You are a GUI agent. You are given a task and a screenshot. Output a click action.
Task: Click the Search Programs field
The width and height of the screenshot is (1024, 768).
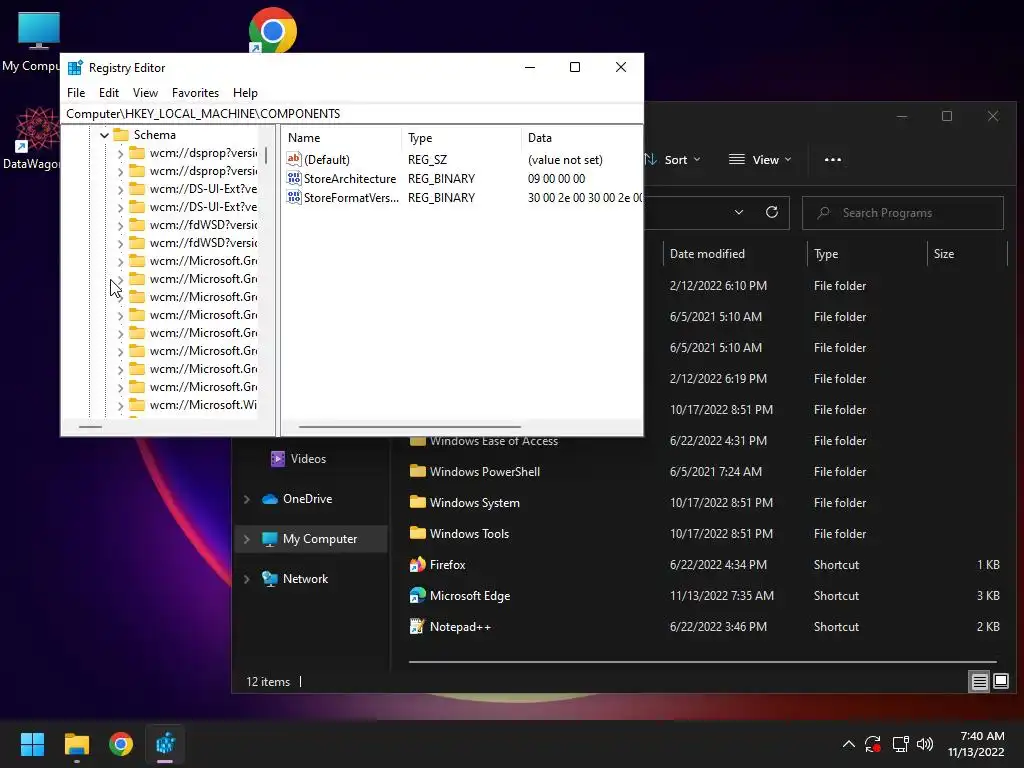(x=903, y=213)
